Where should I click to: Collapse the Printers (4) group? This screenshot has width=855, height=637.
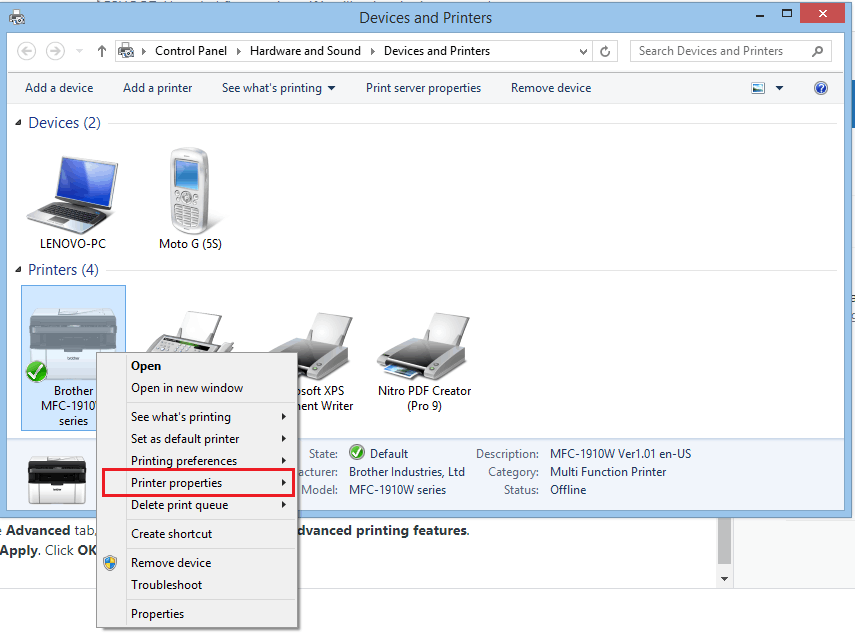click(x=18, y=269)
